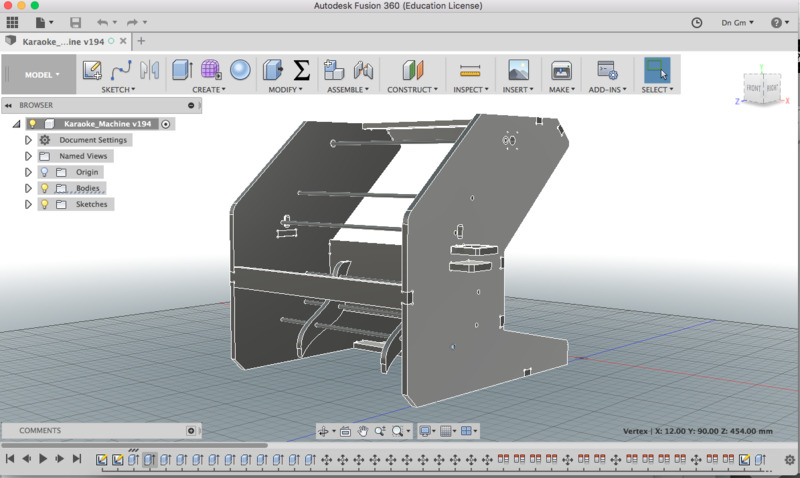
Task: Expand the Named Views tree node
Action: point(29,156)
